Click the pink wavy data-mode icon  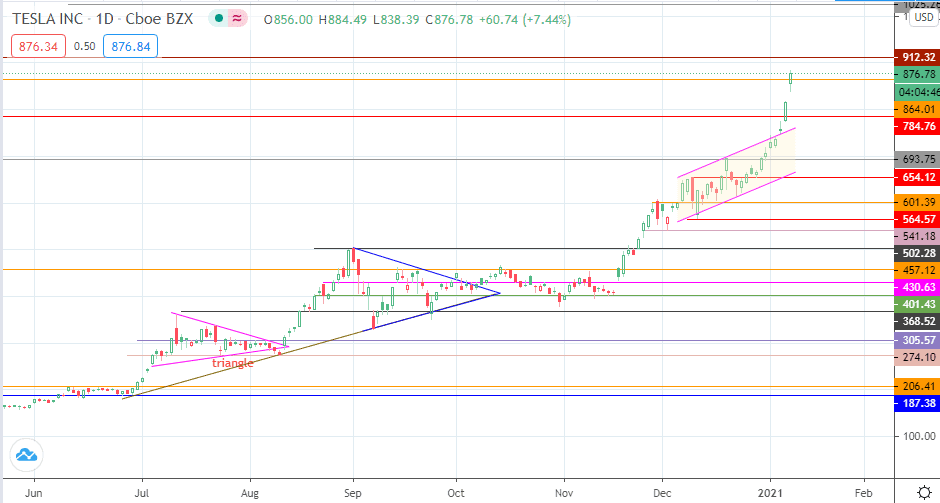[237, 19]
